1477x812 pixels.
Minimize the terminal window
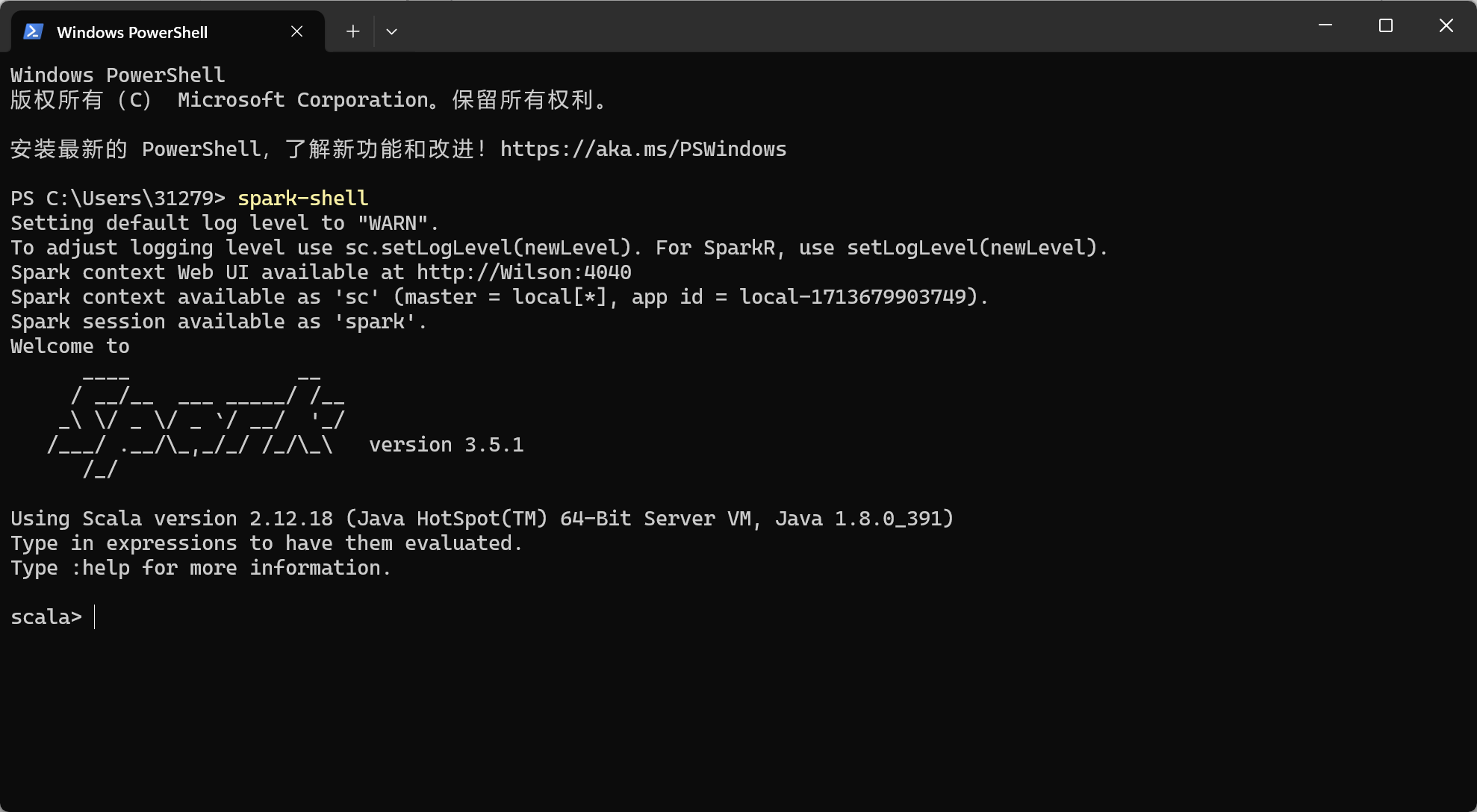(1325, 25)
